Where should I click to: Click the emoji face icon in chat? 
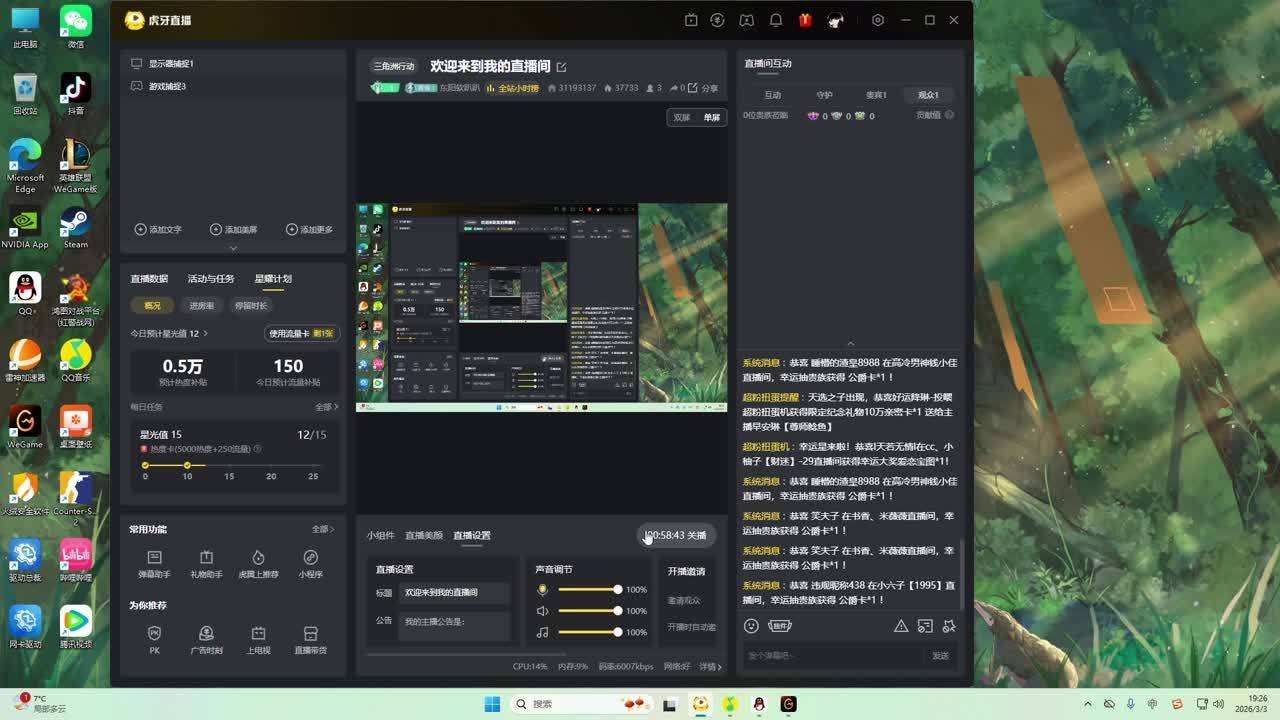point(751,626)
